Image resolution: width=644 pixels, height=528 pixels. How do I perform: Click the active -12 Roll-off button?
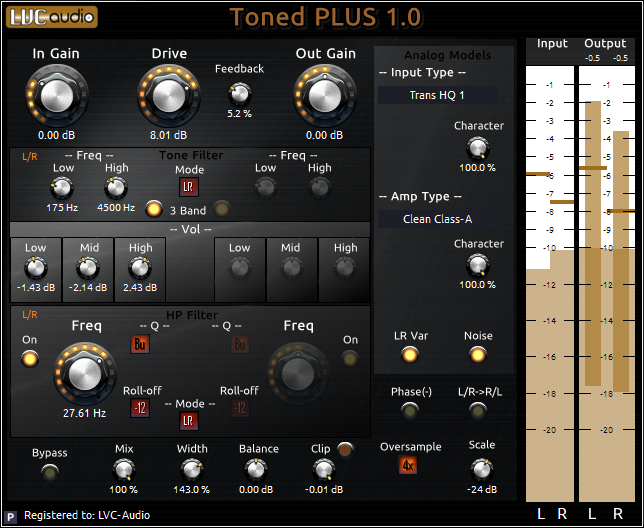pos(140,408)
